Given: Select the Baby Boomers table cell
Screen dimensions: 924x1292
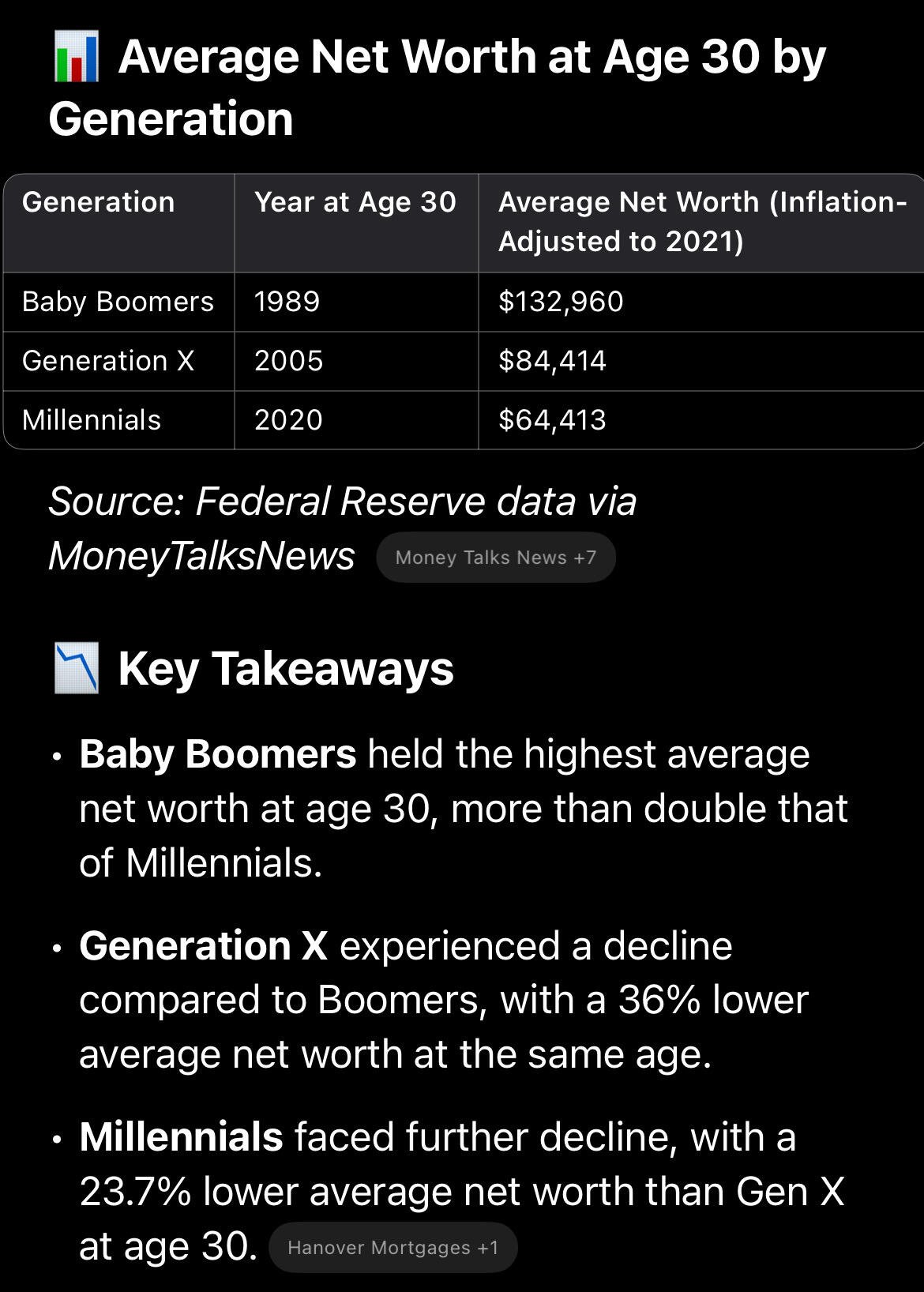Looking at the screenshot, I should (x=118, y=302).
